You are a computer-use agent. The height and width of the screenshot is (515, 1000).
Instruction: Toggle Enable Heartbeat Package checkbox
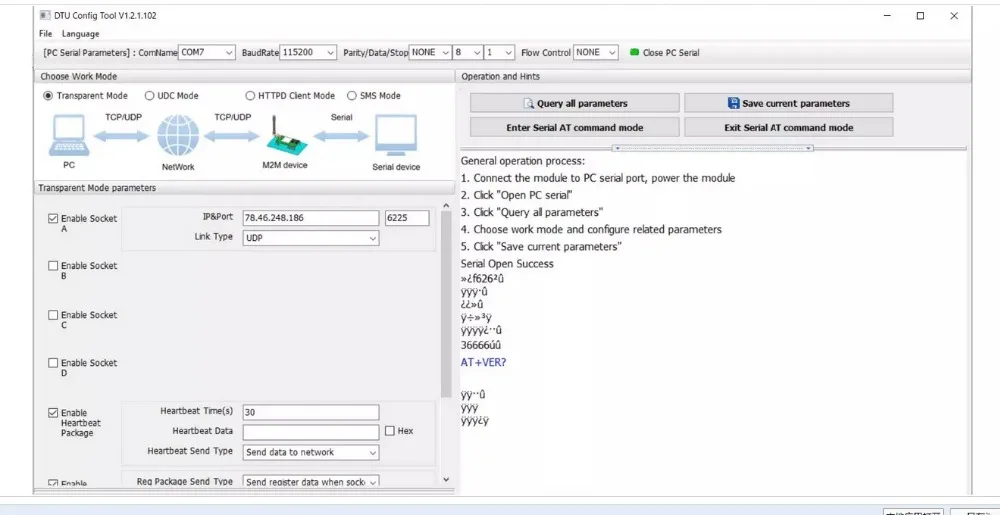coord(53,412)
